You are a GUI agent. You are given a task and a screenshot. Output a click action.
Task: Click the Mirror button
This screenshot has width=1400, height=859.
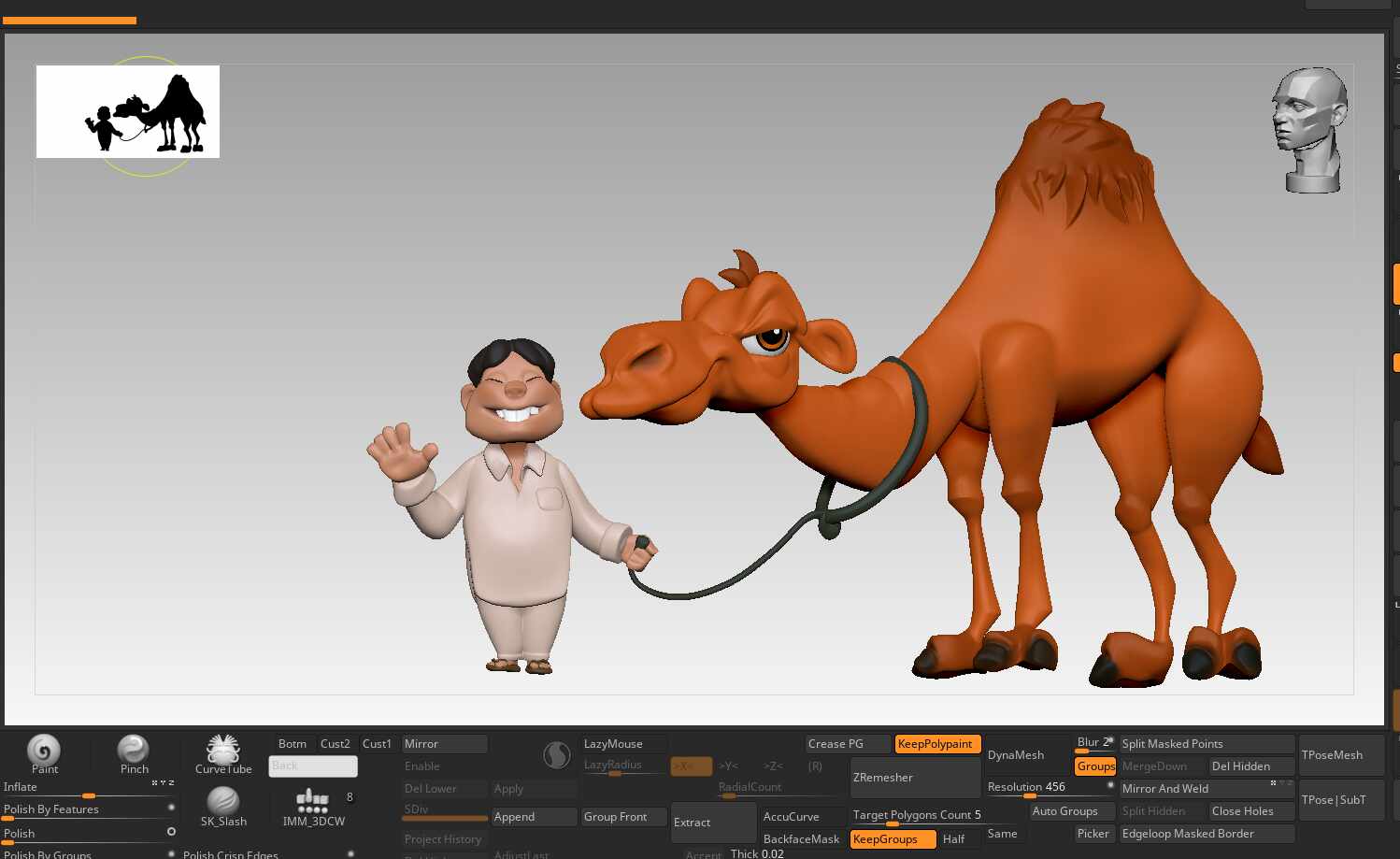tap(444, 744)
